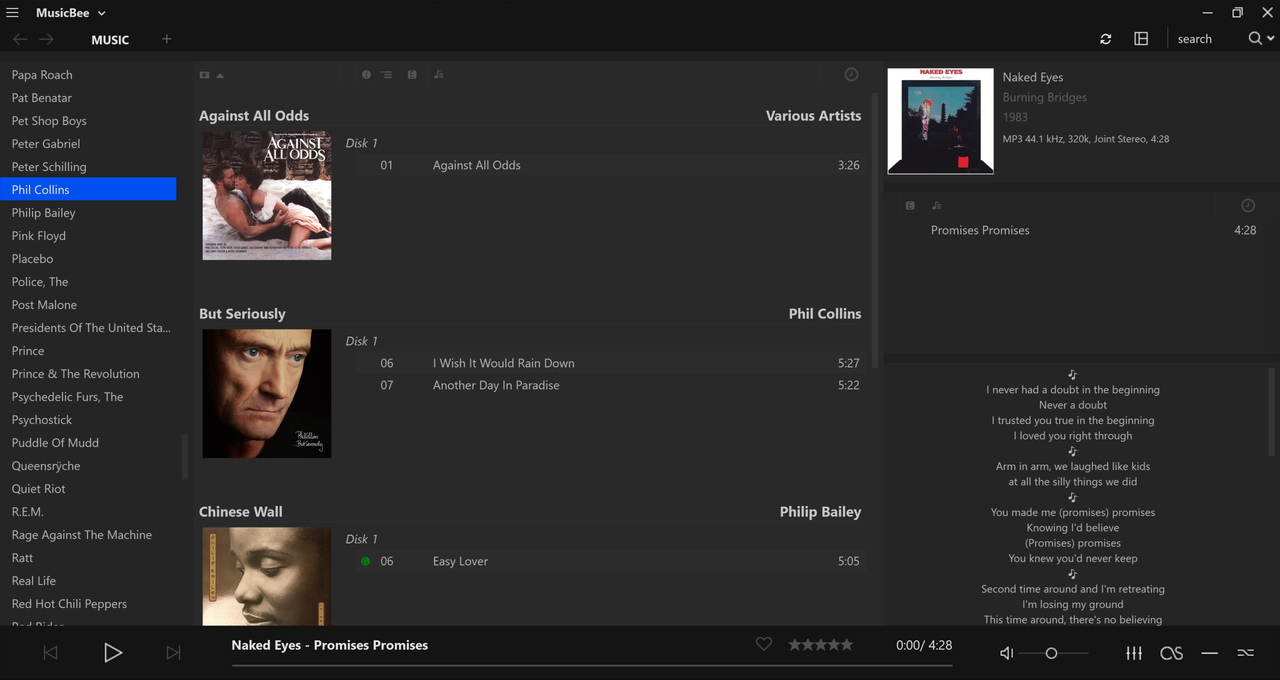
Task: Toggle the shuffle icon
Action: coord(1245,653)
